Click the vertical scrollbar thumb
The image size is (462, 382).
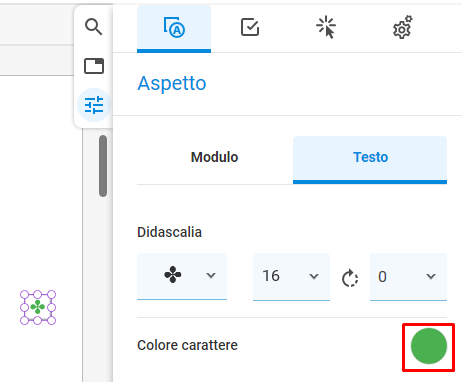(103, 166)
